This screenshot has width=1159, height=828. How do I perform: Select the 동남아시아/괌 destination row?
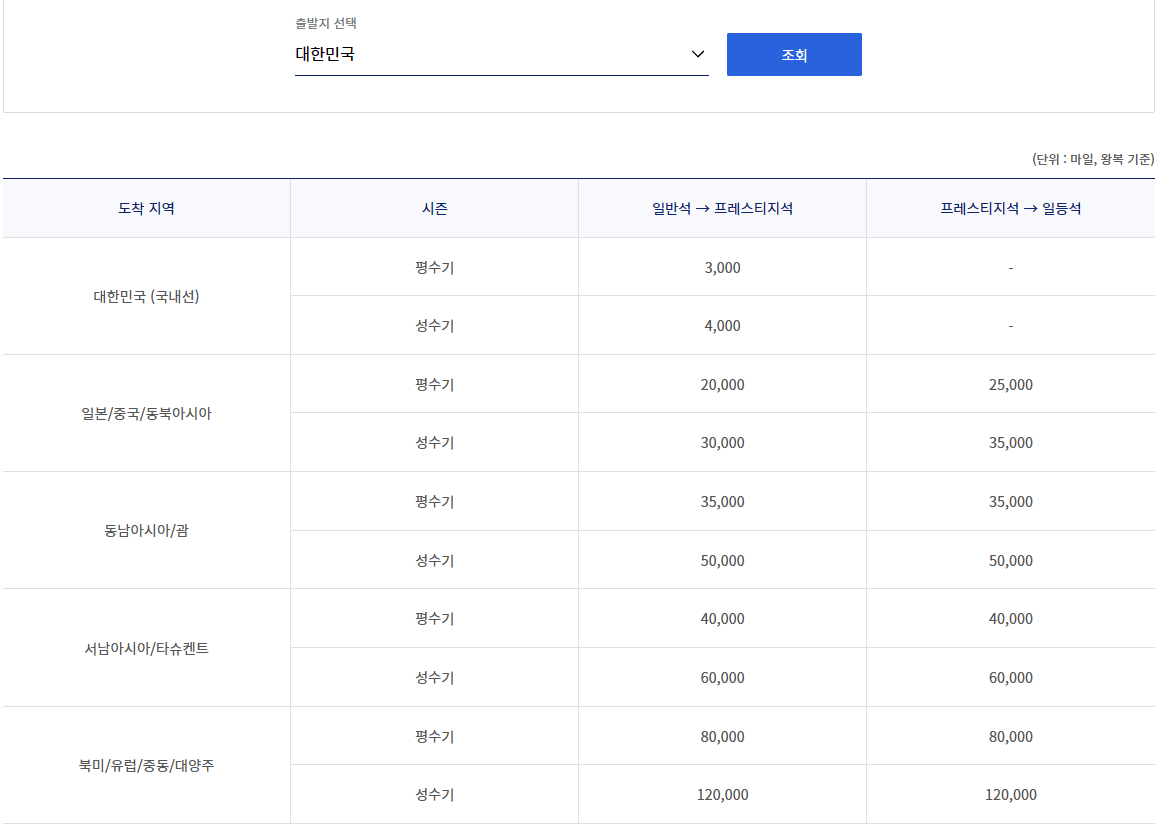tap(145, 530)
